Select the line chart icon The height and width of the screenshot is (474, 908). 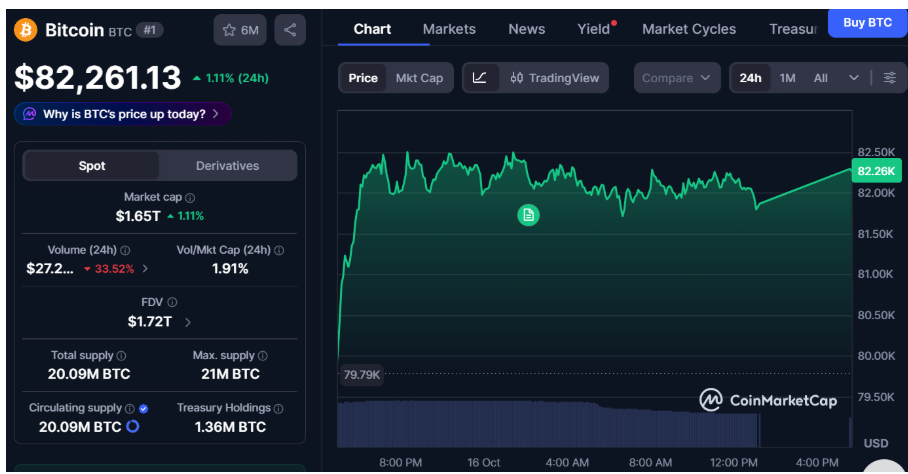480,78
